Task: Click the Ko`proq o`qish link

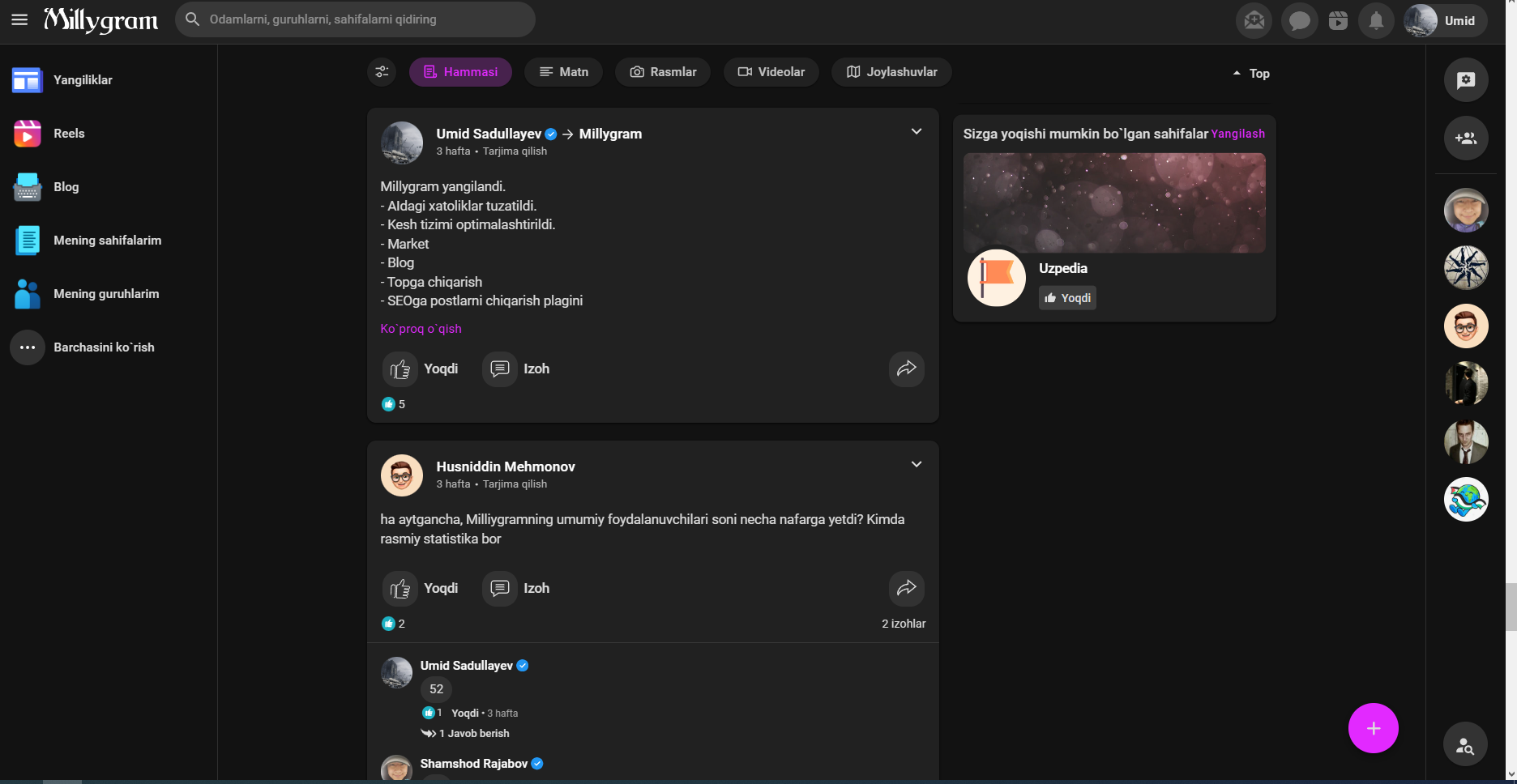Action: click(421, 329)
